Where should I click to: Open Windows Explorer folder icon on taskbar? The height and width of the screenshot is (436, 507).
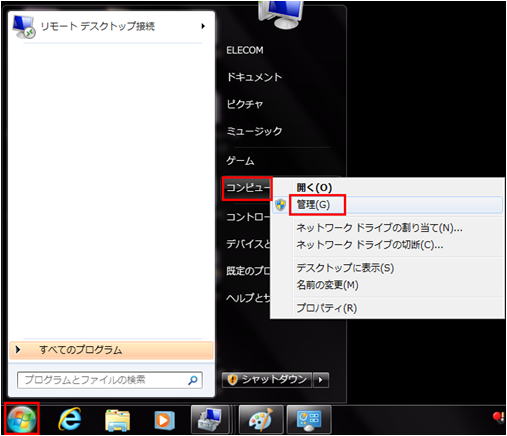[117, 420]
